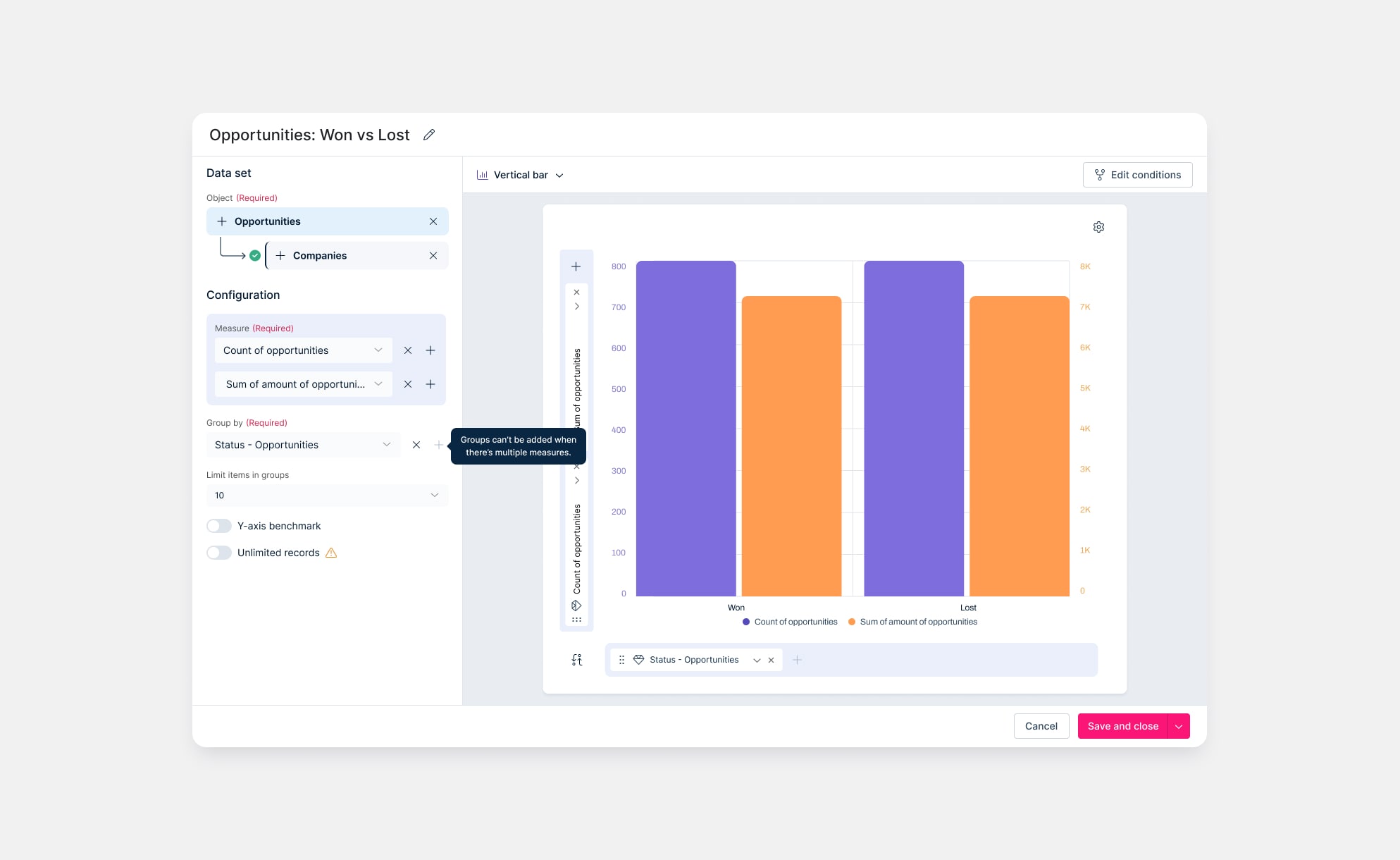Click the swap axes icon beside Status group
1400x860 pixels.
[577, 660]
